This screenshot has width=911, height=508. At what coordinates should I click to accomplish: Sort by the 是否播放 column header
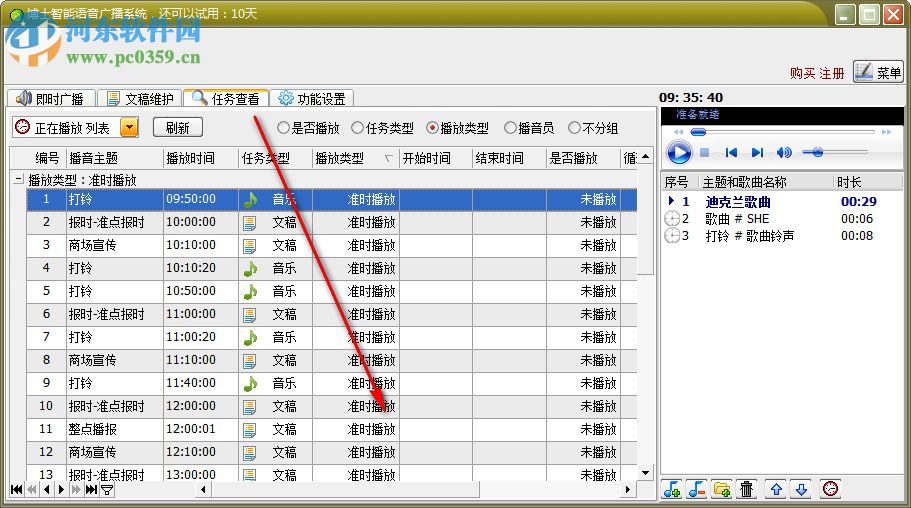(x=583, y=158)
